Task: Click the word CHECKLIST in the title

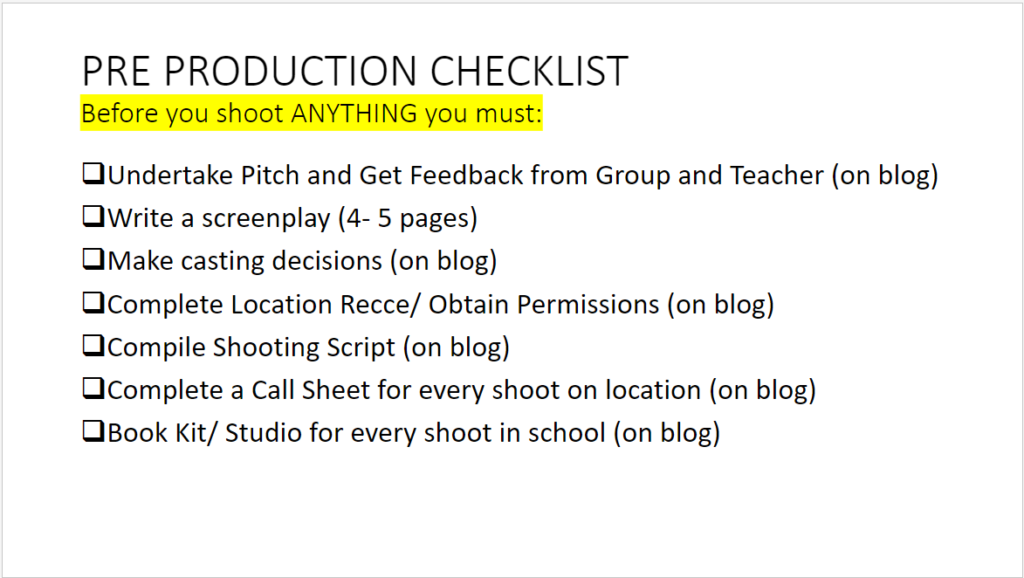Action: point(529,71)
